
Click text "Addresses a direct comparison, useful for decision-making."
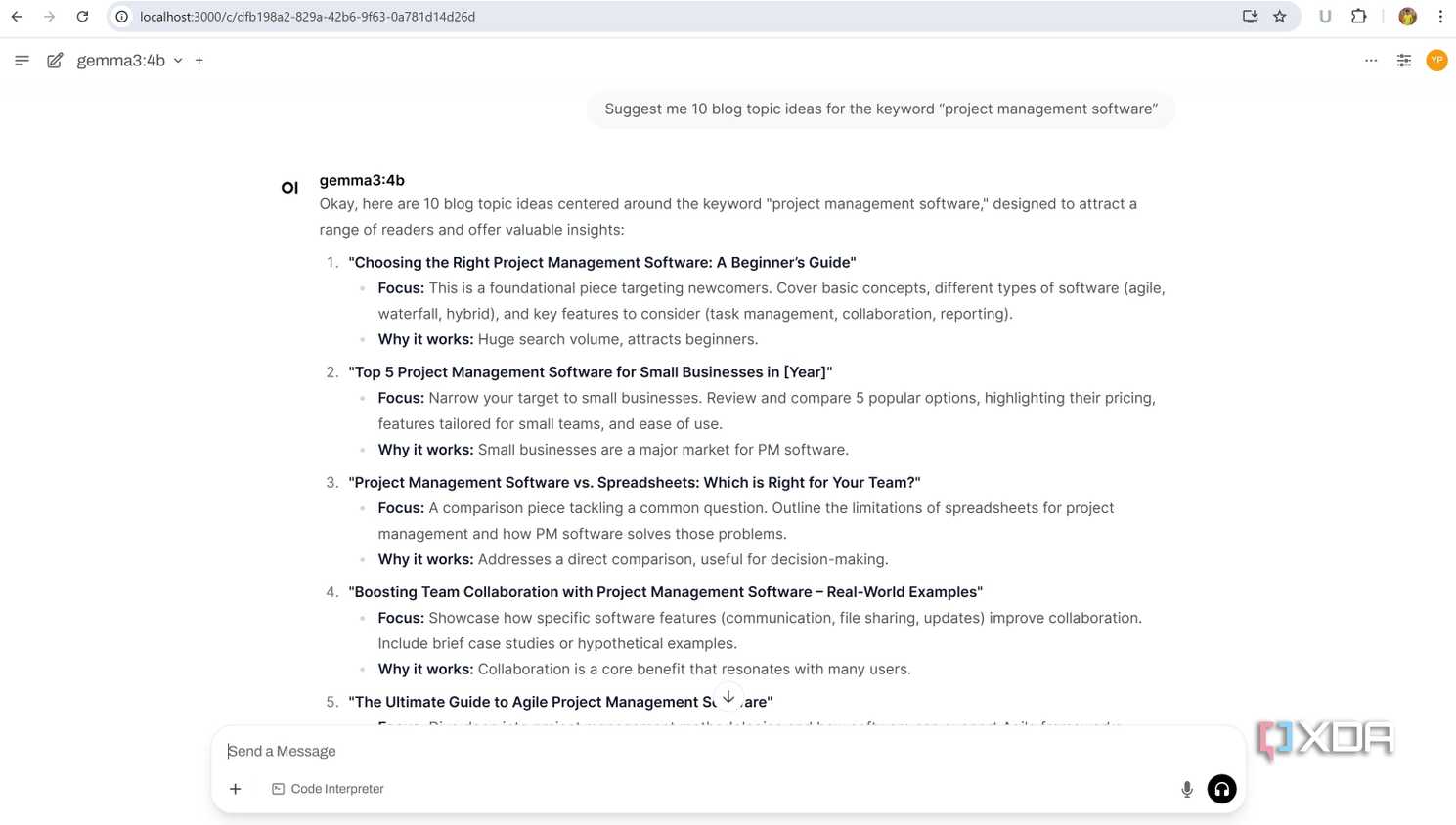684,559
